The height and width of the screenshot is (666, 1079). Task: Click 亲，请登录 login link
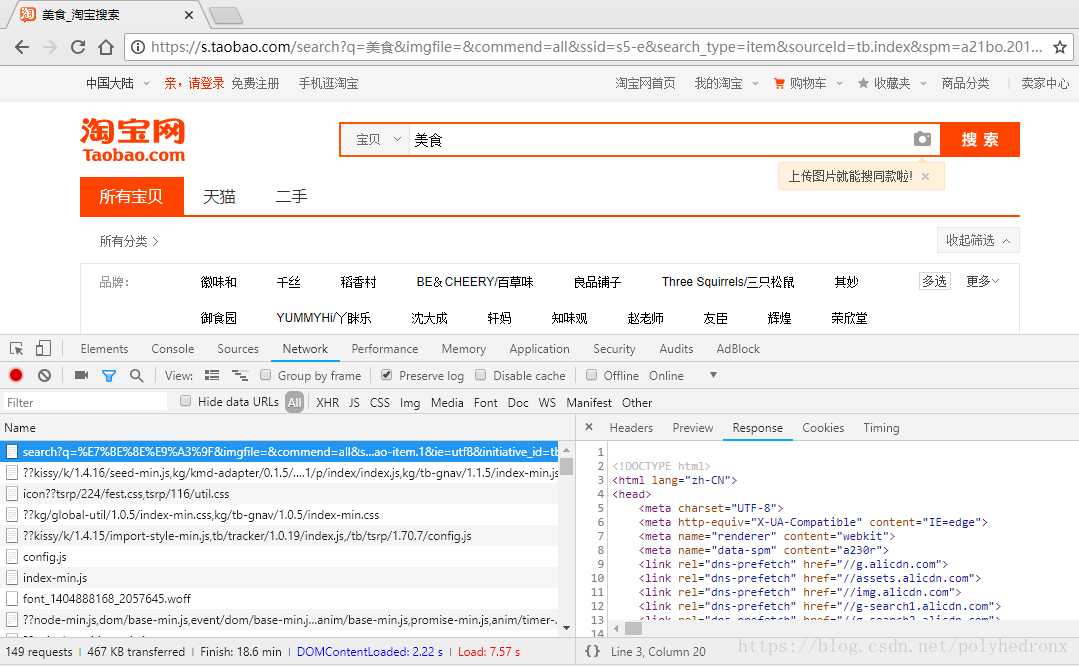tap(194, 83)
